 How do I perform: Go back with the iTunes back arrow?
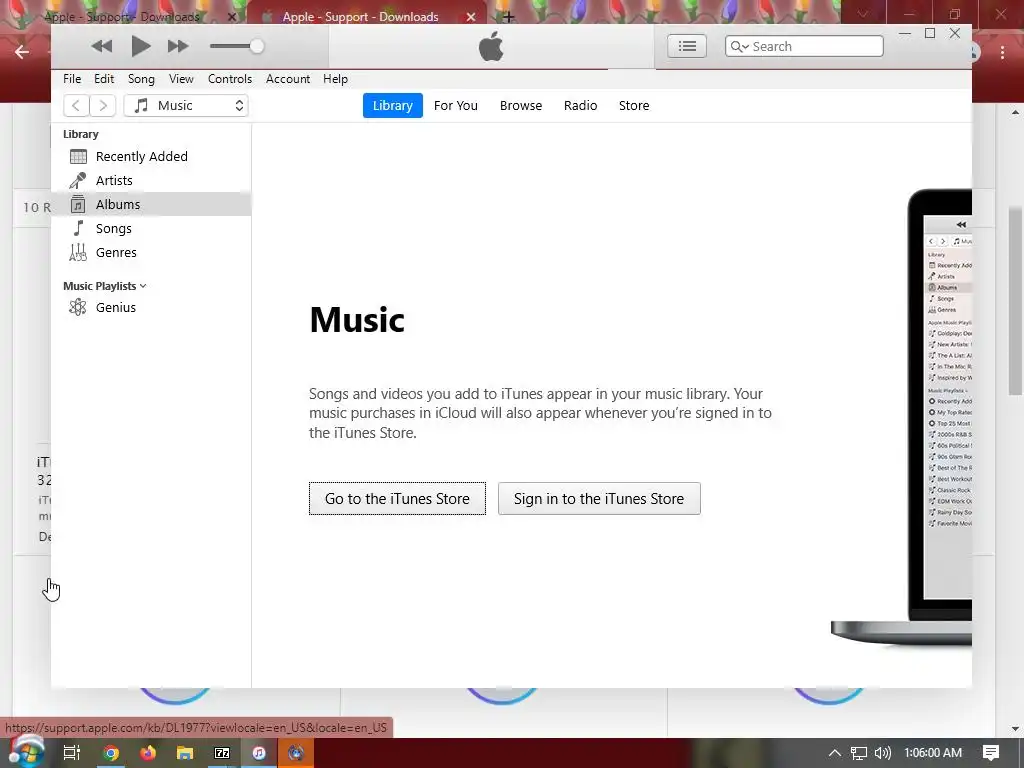(x=76, y=106)
